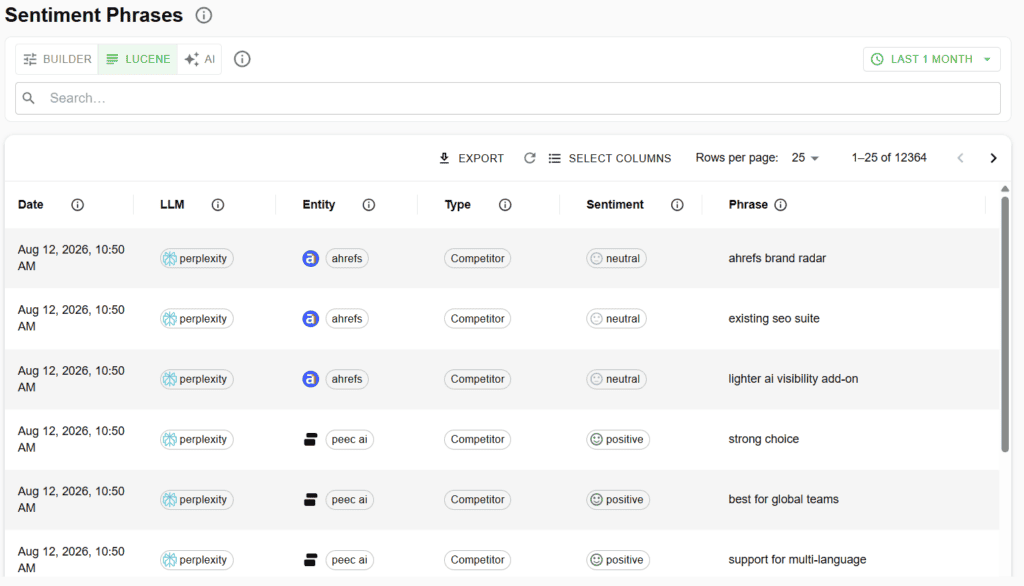Click the Phrase column info icon

pos(780,205)
